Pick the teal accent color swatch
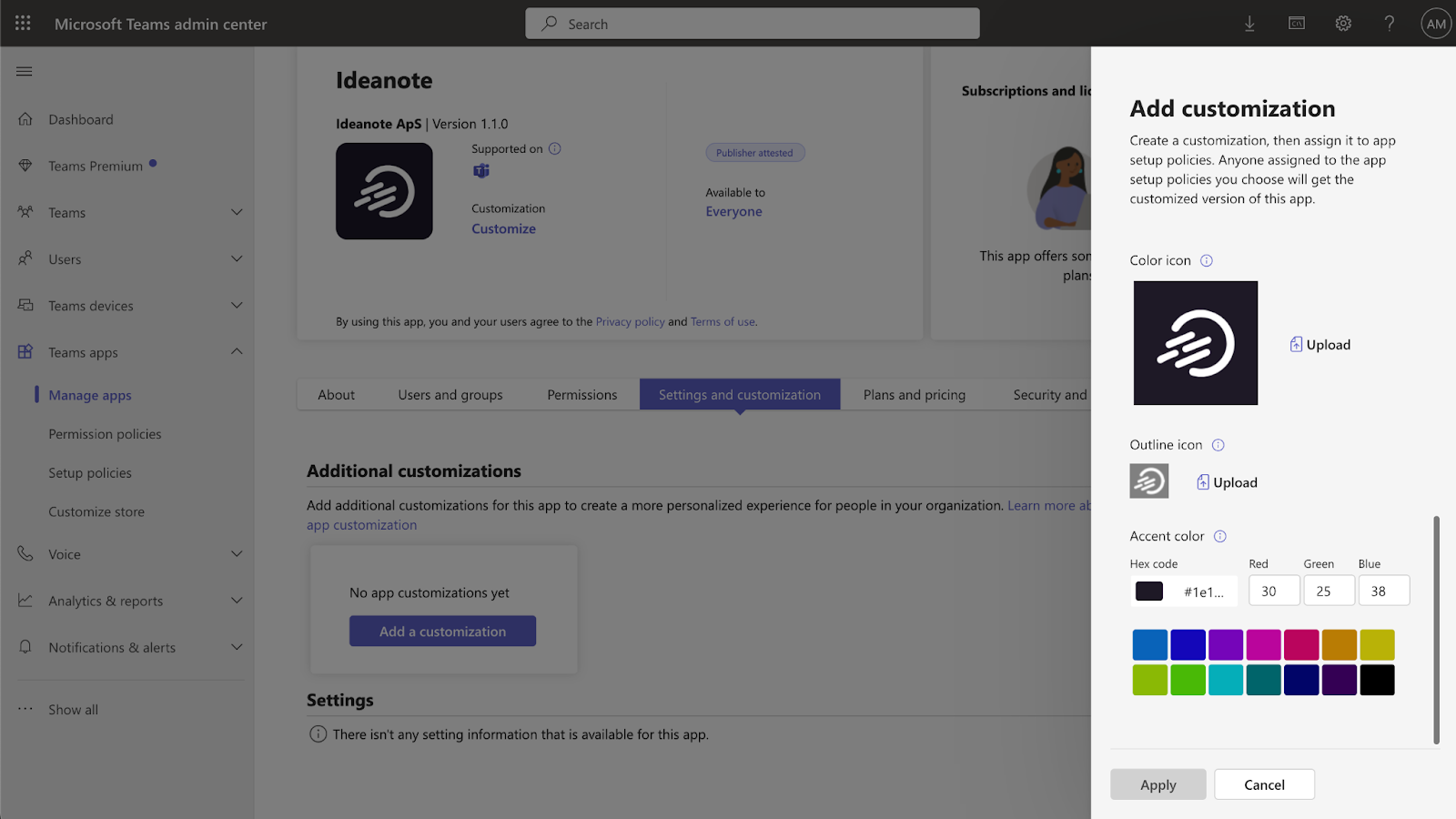The height and width of the screenshot is (819, 1456). pyautogui.click(x=1264, y=680)
